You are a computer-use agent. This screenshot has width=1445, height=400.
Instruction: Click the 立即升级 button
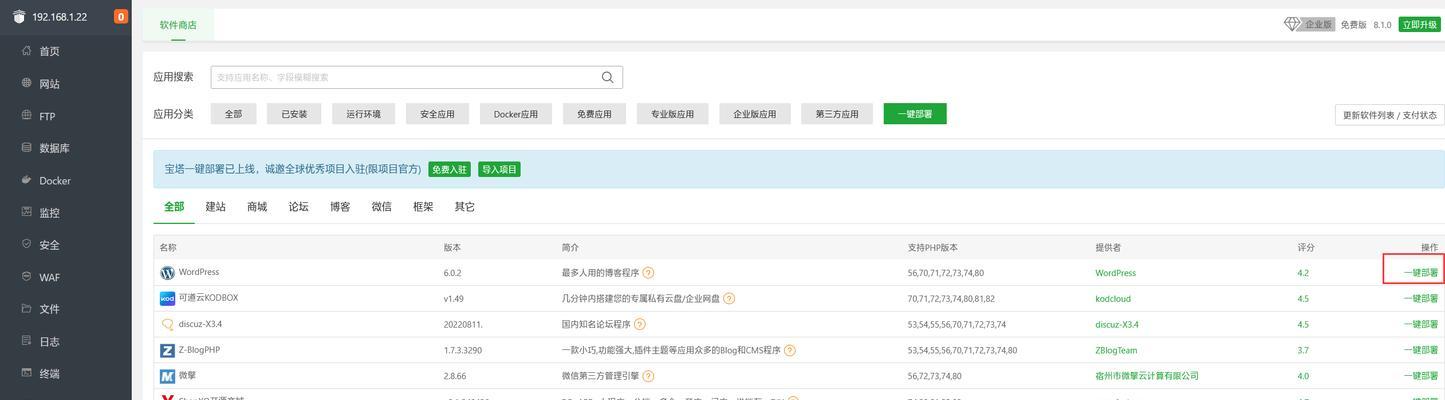tap(1419, 25)
